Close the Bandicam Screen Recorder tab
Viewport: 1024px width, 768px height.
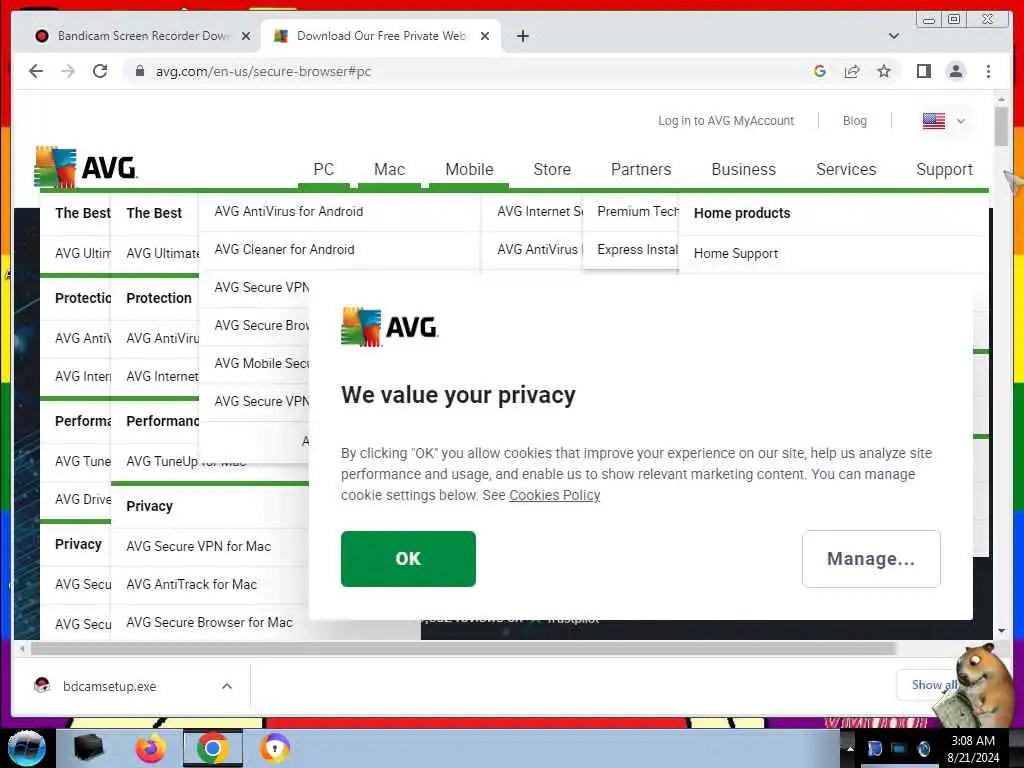click(246, 36)
